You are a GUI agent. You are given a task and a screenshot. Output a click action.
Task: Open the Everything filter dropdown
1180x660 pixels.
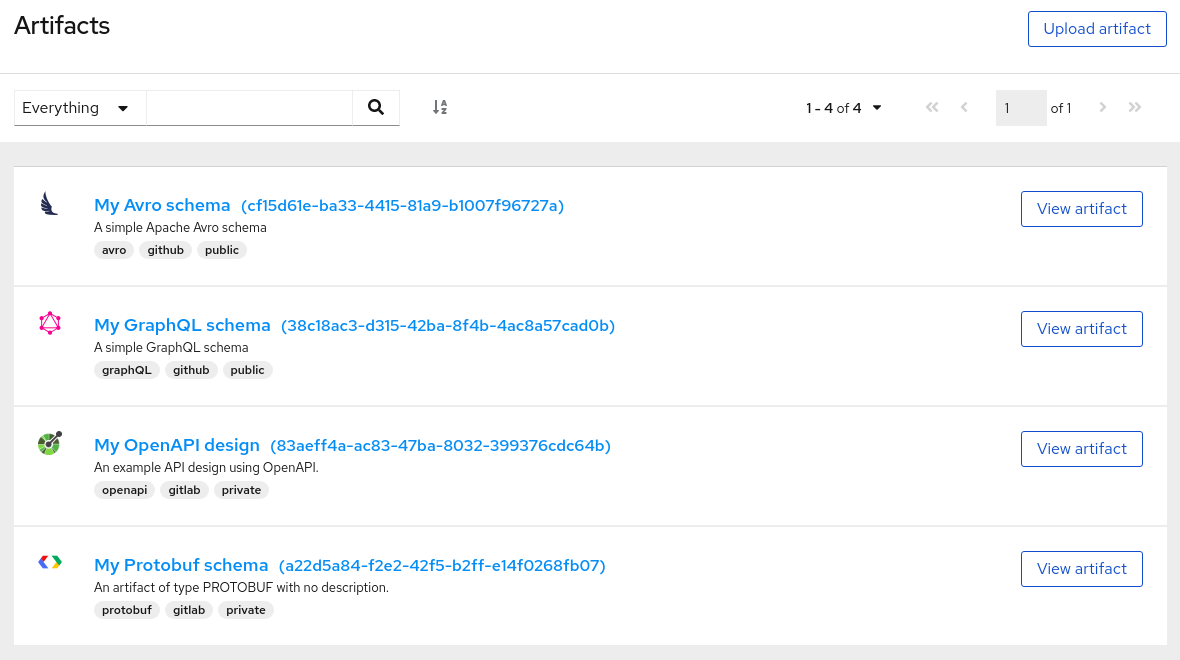click(79, 107)
